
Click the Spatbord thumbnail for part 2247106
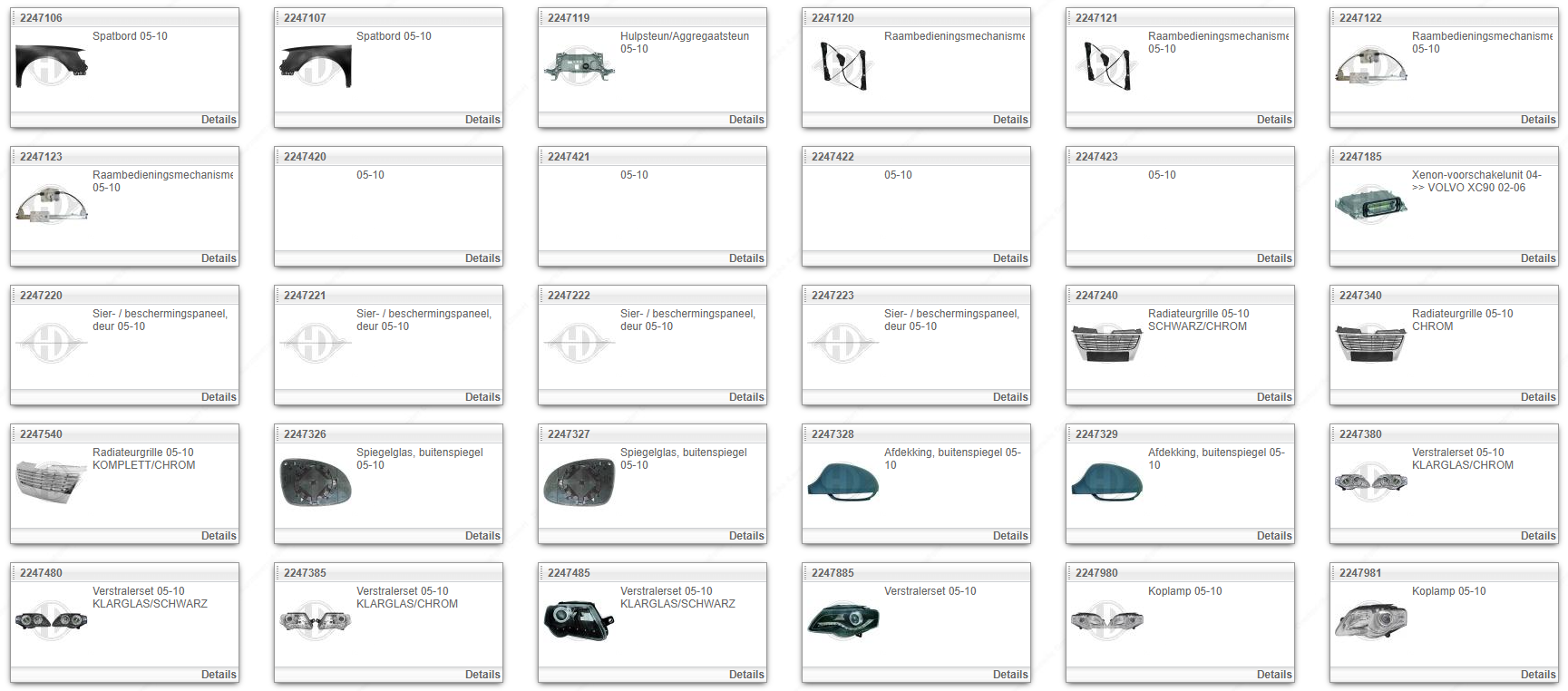pos(52,66)
